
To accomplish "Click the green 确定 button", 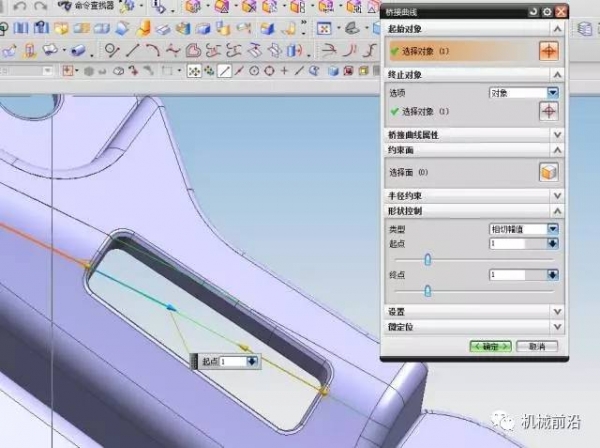I will [x=491, y=346].
